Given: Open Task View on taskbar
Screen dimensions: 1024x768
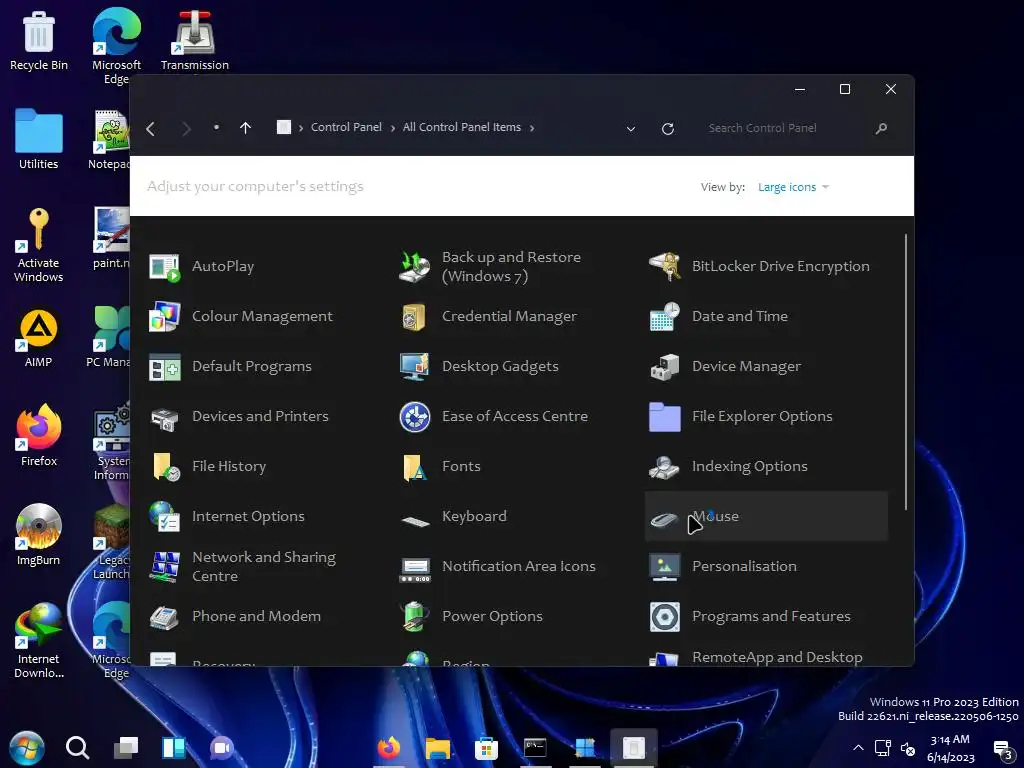Looking at the screenshot, I should 125,748.
